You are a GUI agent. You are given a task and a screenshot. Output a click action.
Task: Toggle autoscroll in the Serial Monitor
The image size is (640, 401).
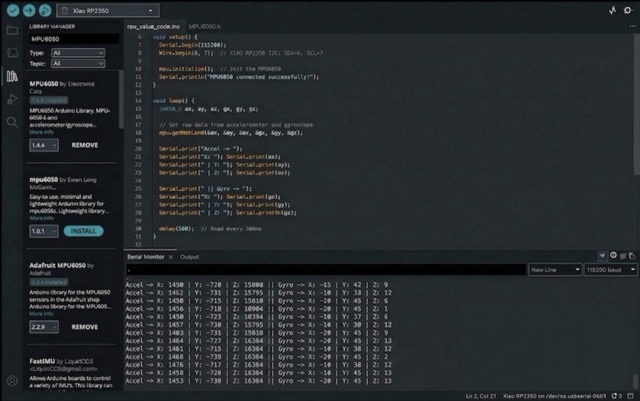tap(602, 256)
